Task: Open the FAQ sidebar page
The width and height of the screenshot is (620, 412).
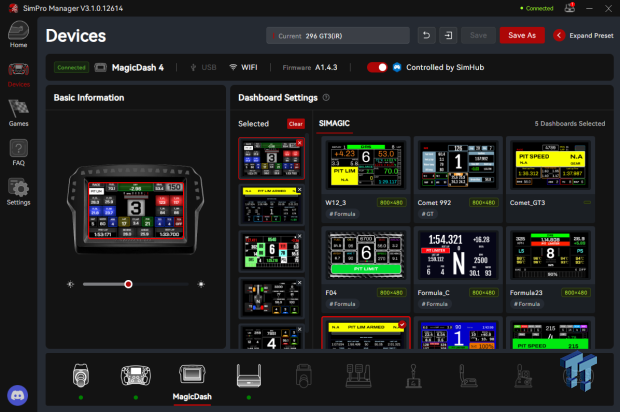Action: 19,153
